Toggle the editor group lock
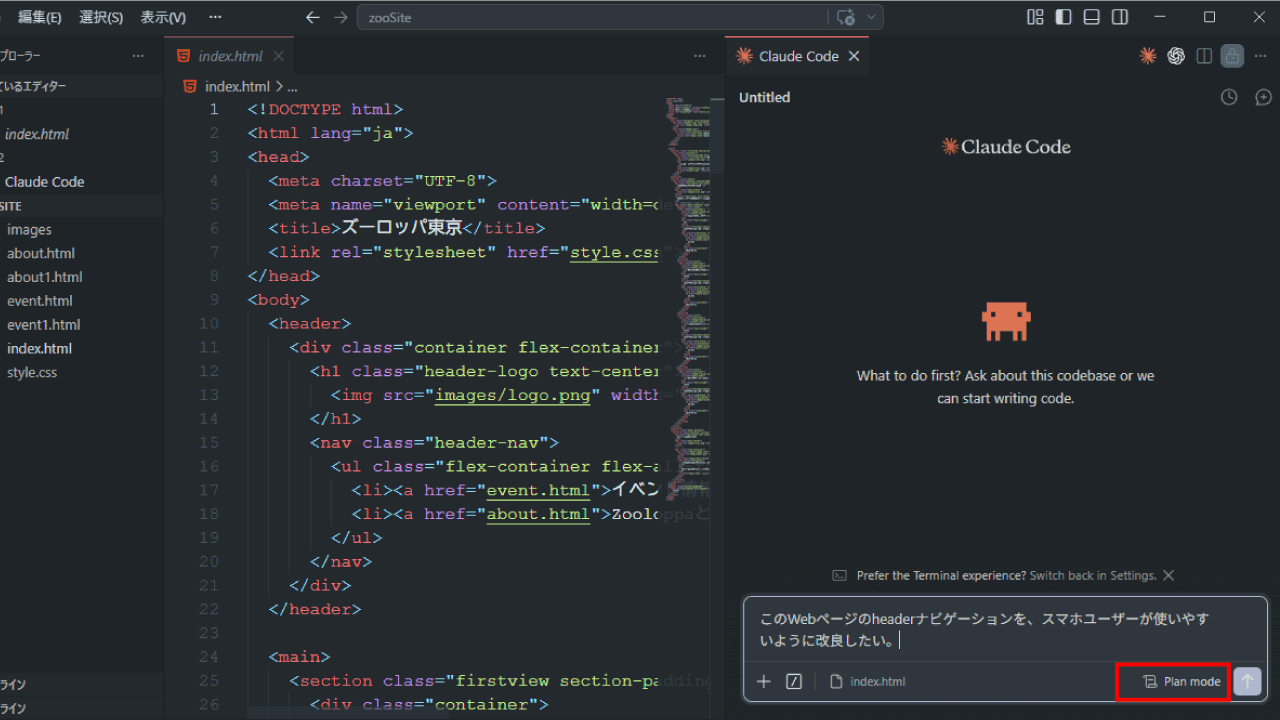The width and height of the screenshot is (1280, 720). pos(1232,56)
